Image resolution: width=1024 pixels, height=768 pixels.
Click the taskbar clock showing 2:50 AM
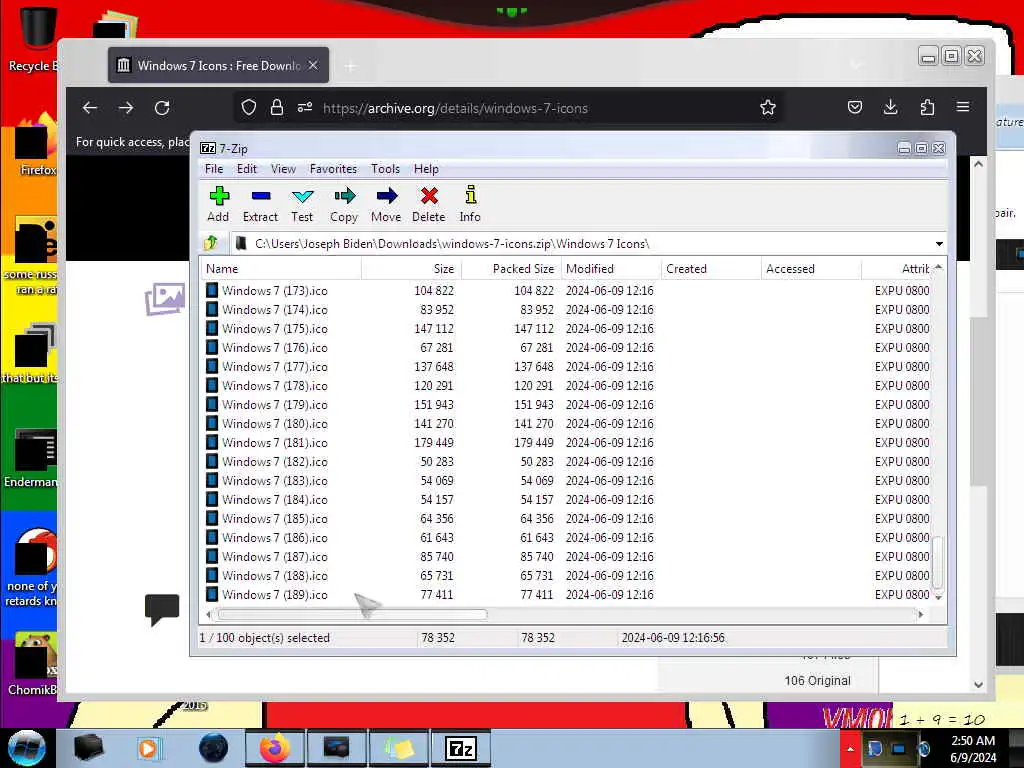pyautogui.click(x=972, y=749)
